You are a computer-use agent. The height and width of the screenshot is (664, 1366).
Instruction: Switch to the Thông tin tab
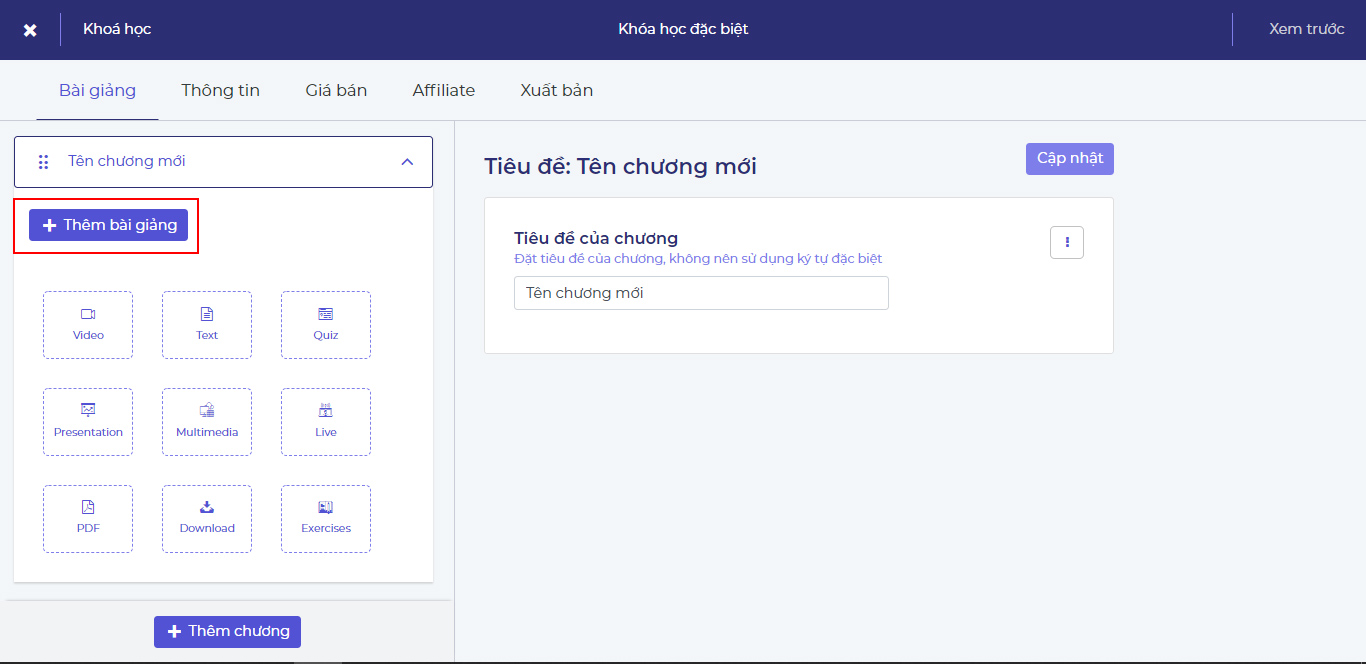220,90
